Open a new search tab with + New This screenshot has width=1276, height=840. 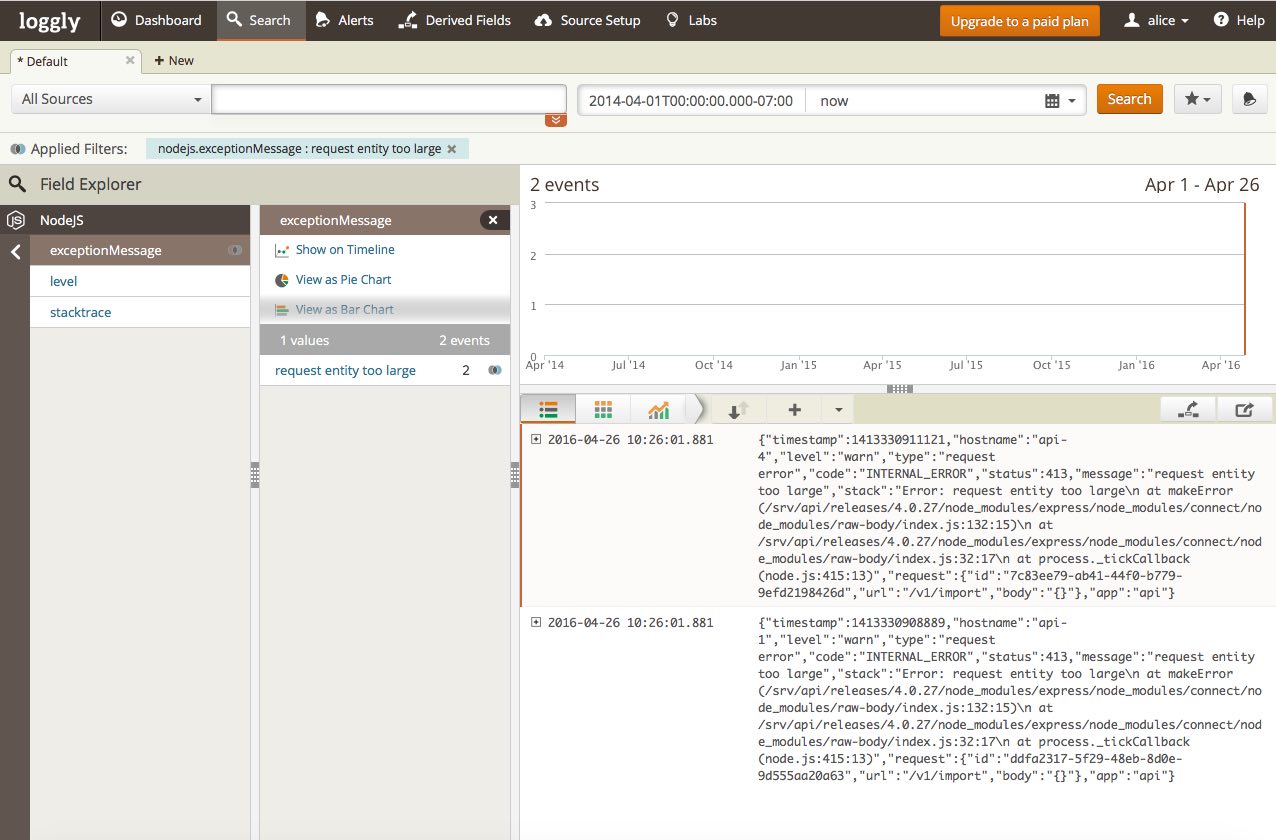point(174,61)
